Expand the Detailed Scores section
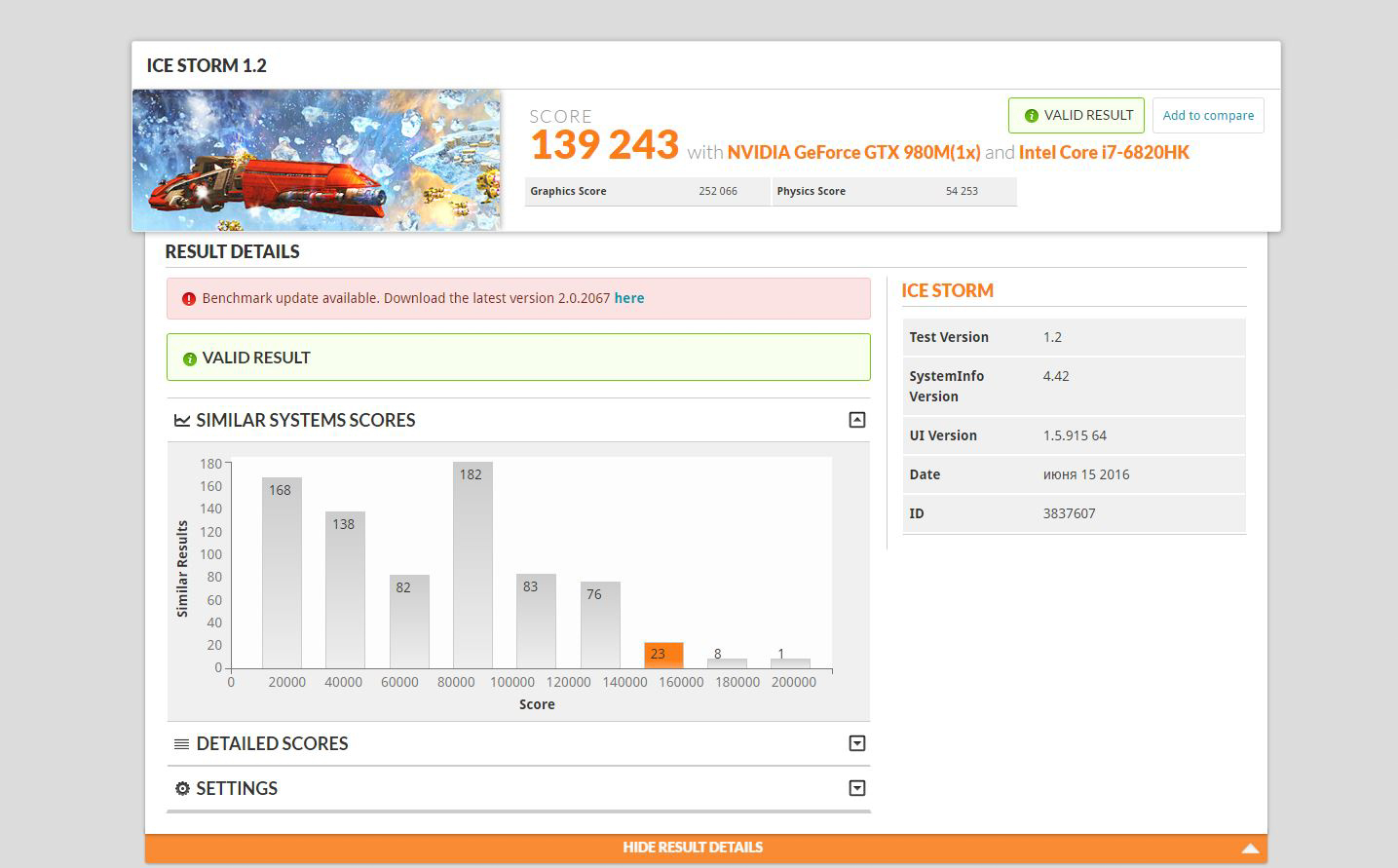This screenshot has width=1398, height=868. 857,743
